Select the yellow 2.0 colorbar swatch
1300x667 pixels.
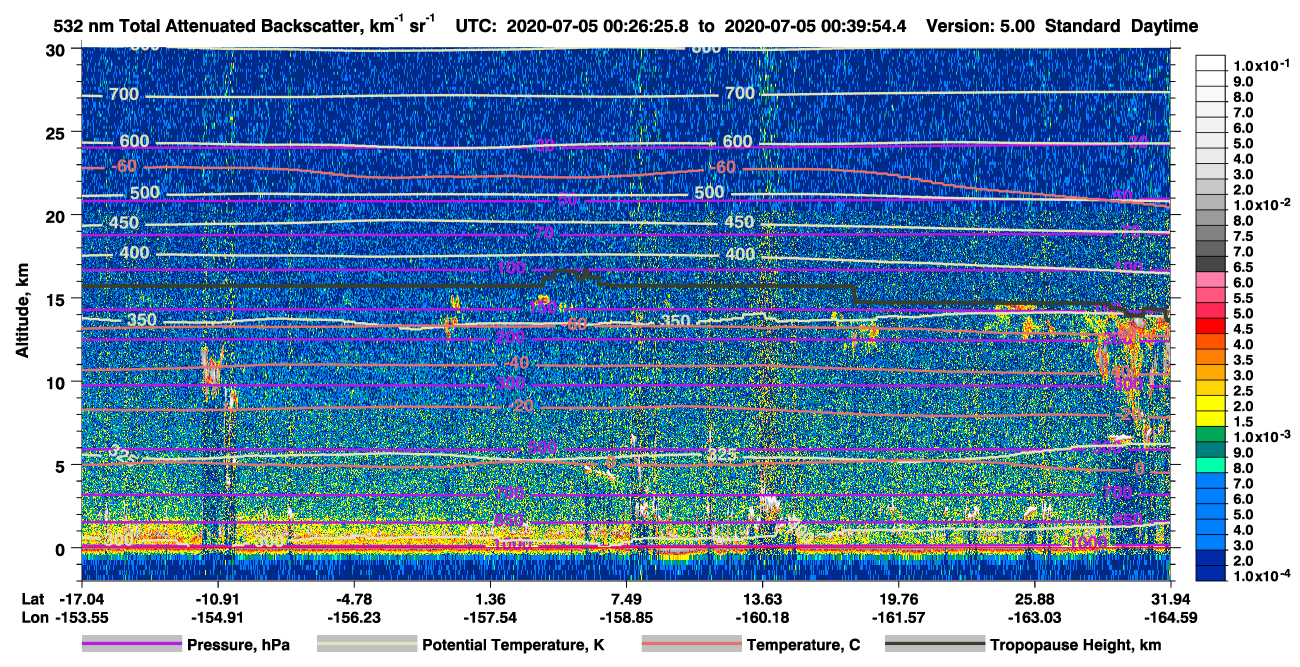tap(1213, 406)
